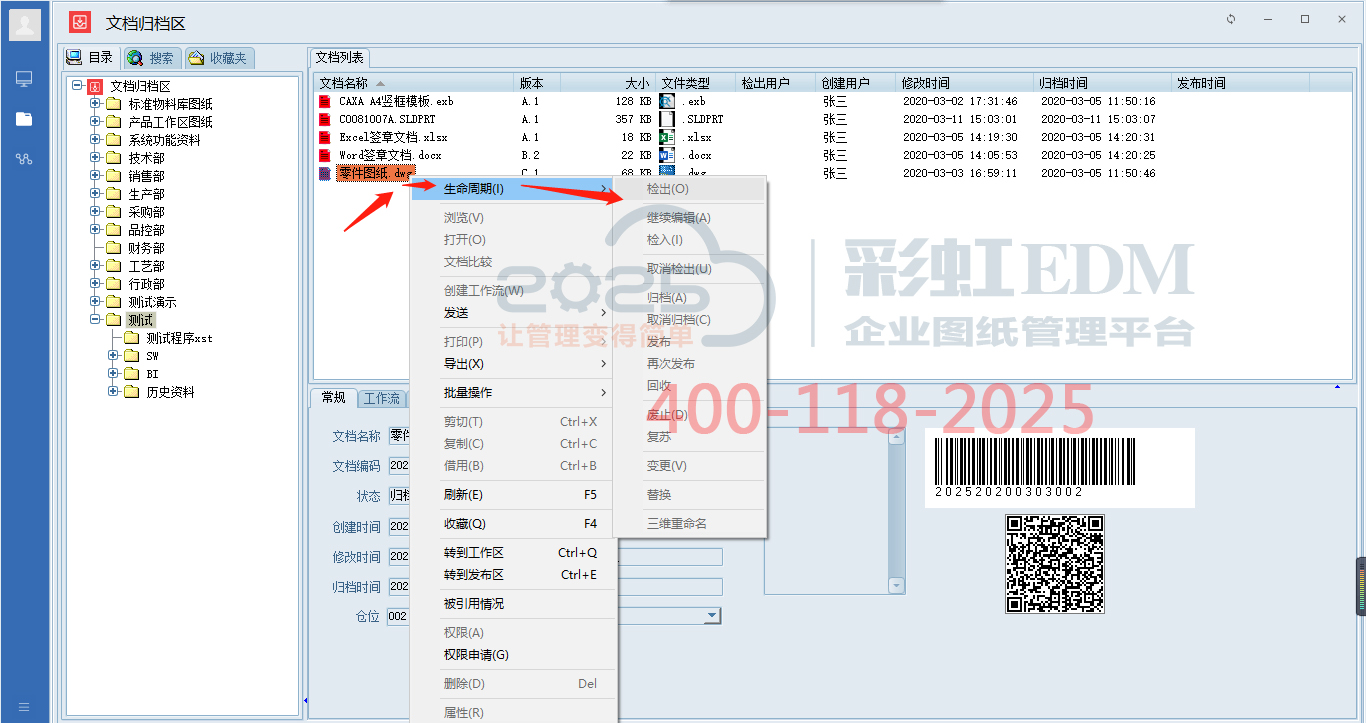Screen dimensions: 1366x723
Task: Switch to the 目录 tab
Action: click(x=91, y=58)
